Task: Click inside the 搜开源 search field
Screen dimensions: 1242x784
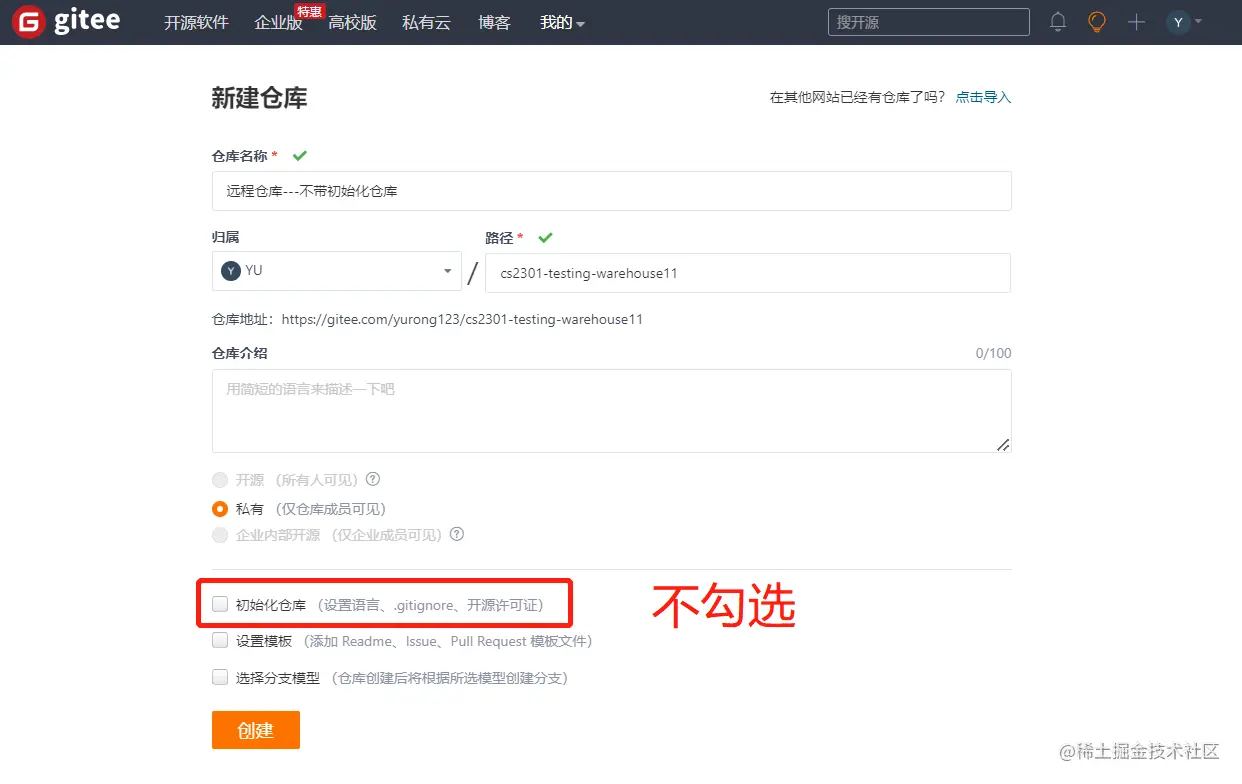Action: point(927,21)
